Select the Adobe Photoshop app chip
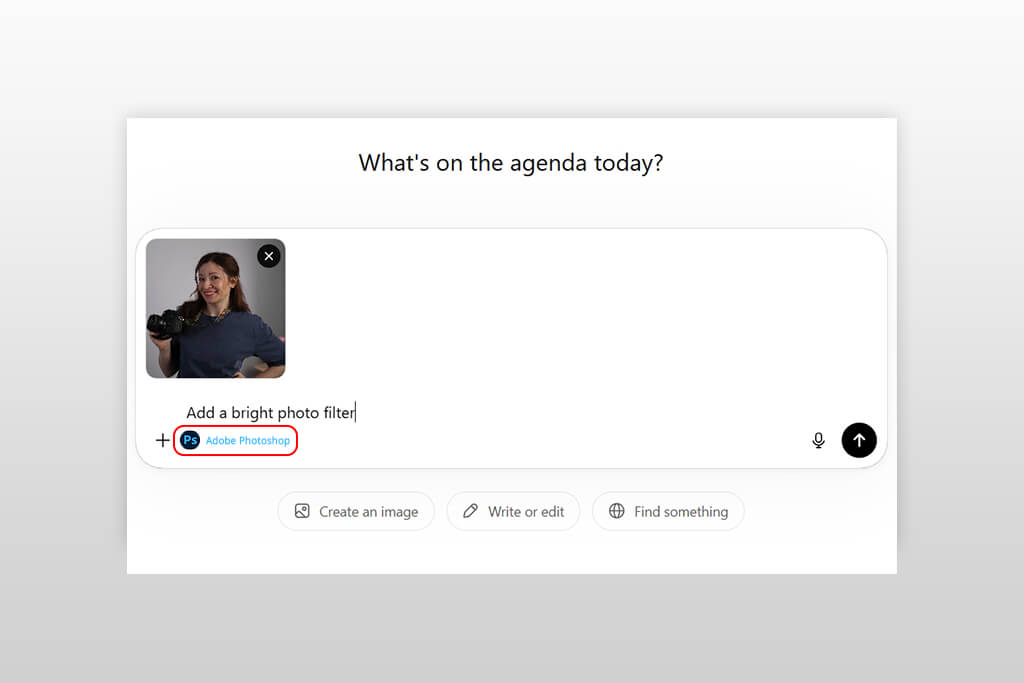This screenshot has width=1024, height=683. click(235, 440)
